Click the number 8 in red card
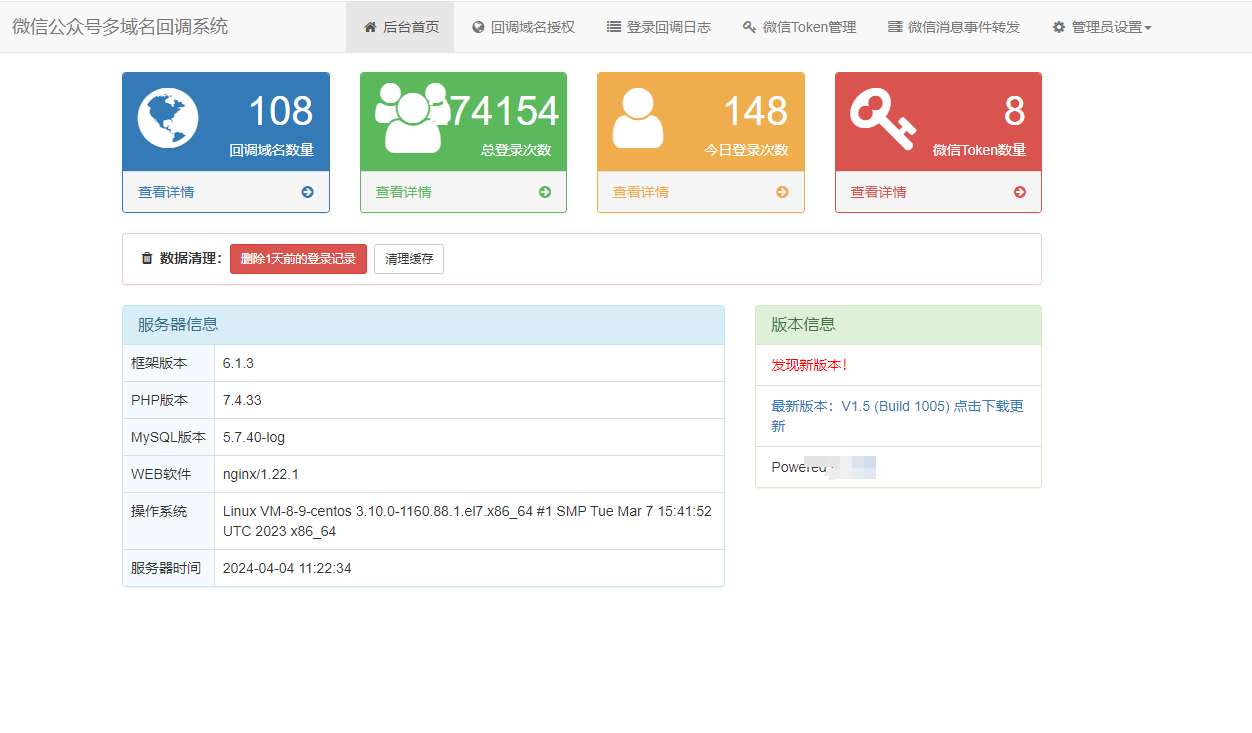Image resolution: width=1252 pixels, height=733 pixels. 1015,111
